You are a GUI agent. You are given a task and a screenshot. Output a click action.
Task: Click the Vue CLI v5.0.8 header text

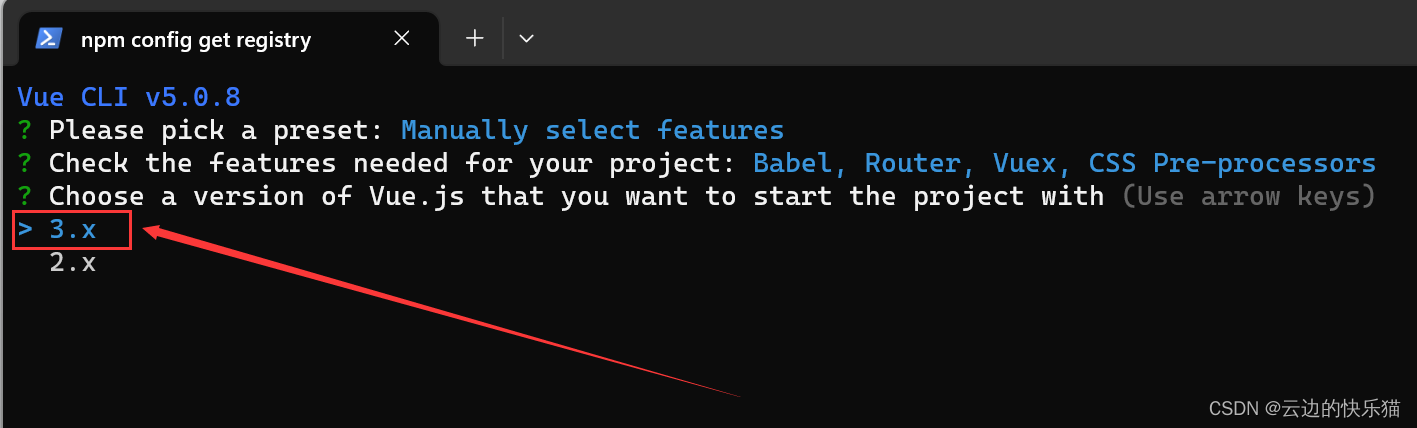(129, 97)
